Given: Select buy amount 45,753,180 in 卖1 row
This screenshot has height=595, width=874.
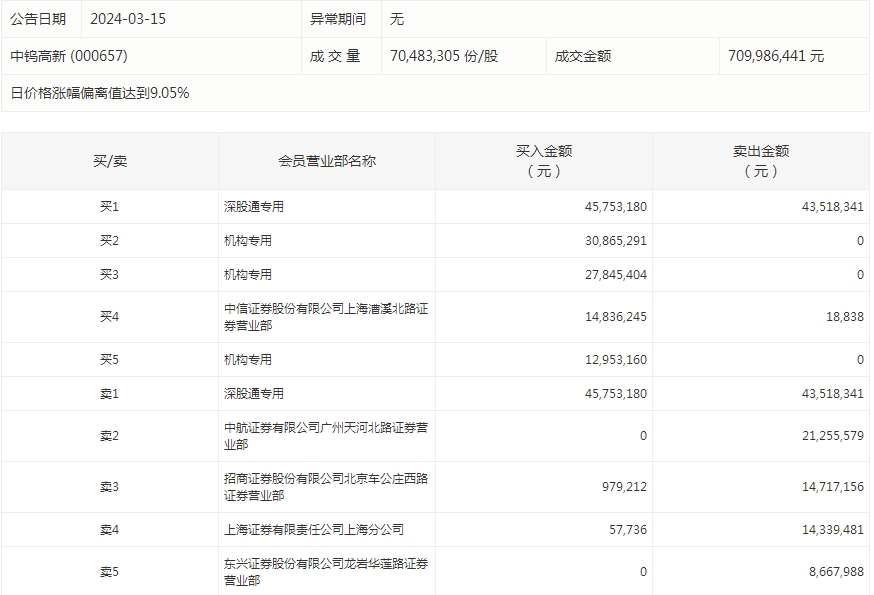Looking at the screenshot, I should [x=616, y=394].
